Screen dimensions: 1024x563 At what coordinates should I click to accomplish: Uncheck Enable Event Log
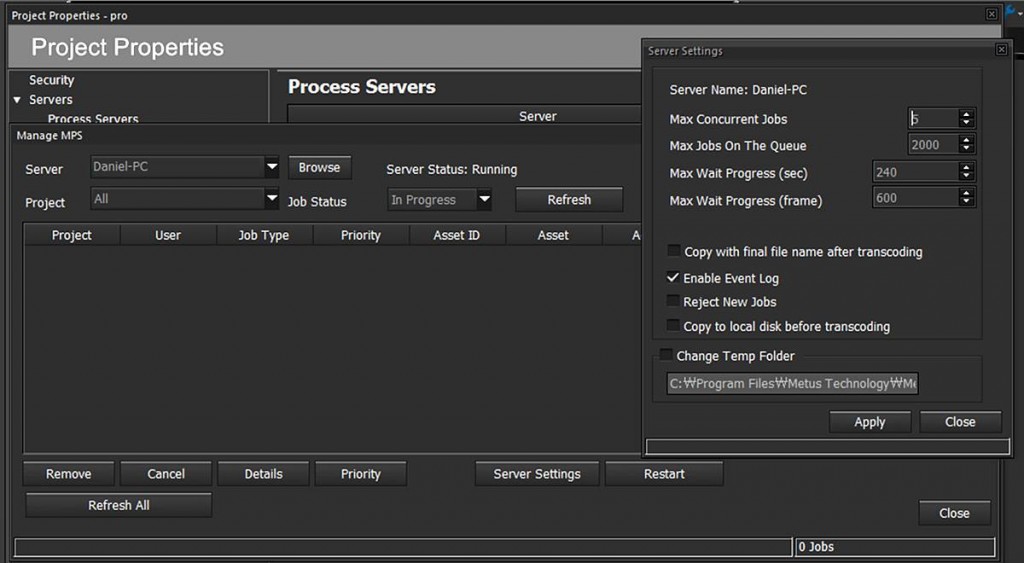click(673, 278)
